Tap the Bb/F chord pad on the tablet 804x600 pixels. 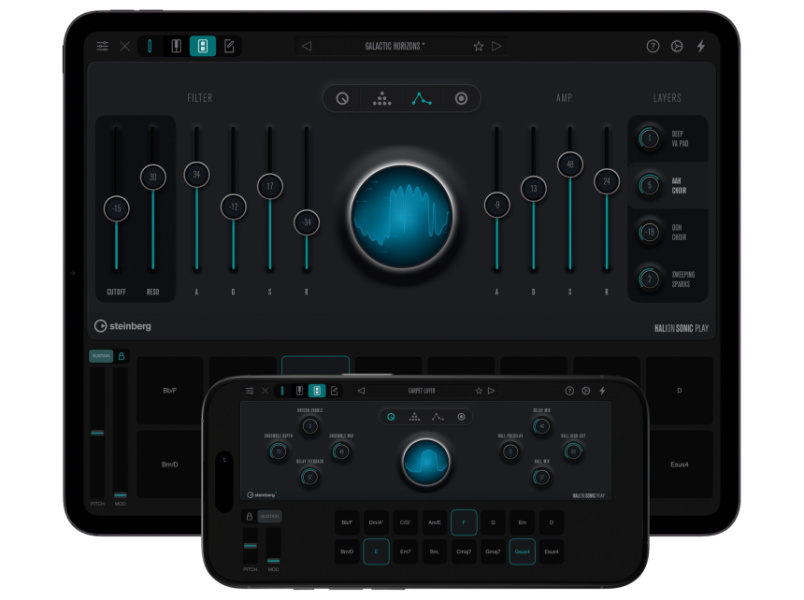pos(170,390)
